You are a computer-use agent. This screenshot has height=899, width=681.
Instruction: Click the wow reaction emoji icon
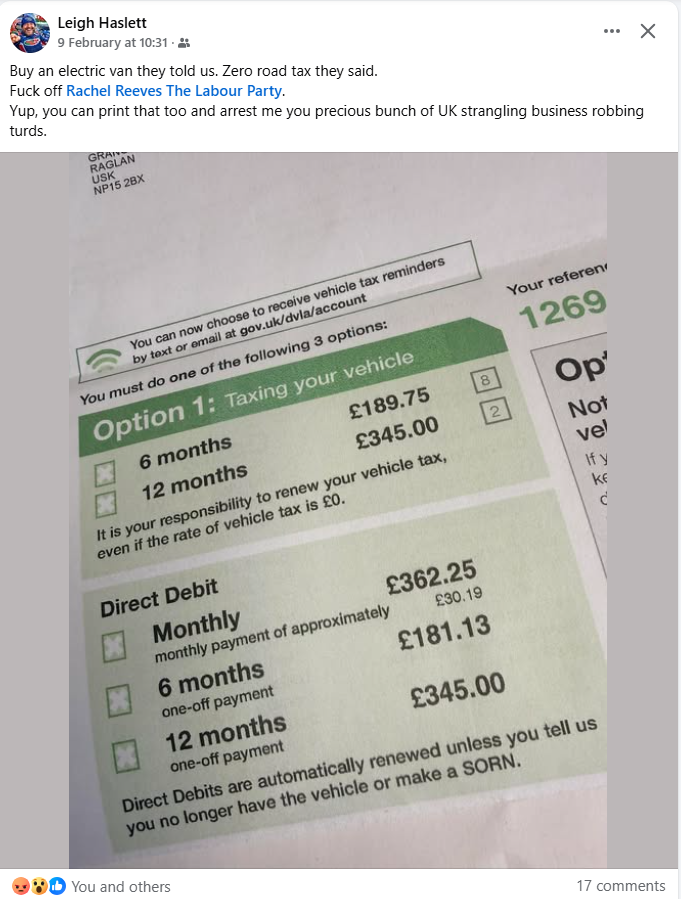click(38, 886)
